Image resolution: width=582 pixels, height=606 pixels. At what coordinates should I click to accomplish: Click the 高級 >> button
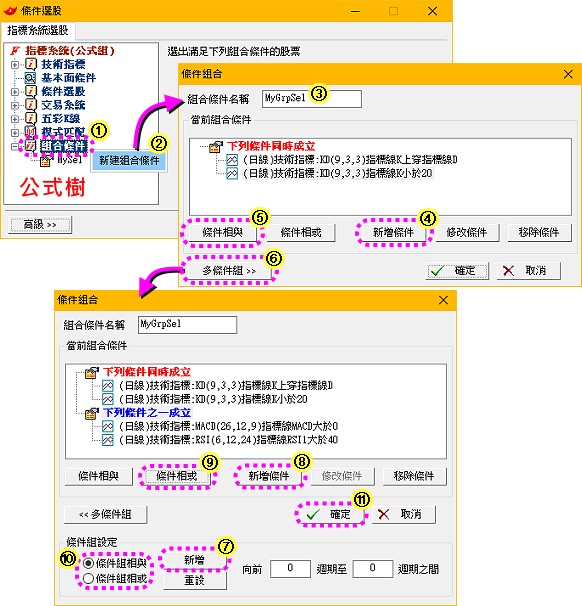40,225
